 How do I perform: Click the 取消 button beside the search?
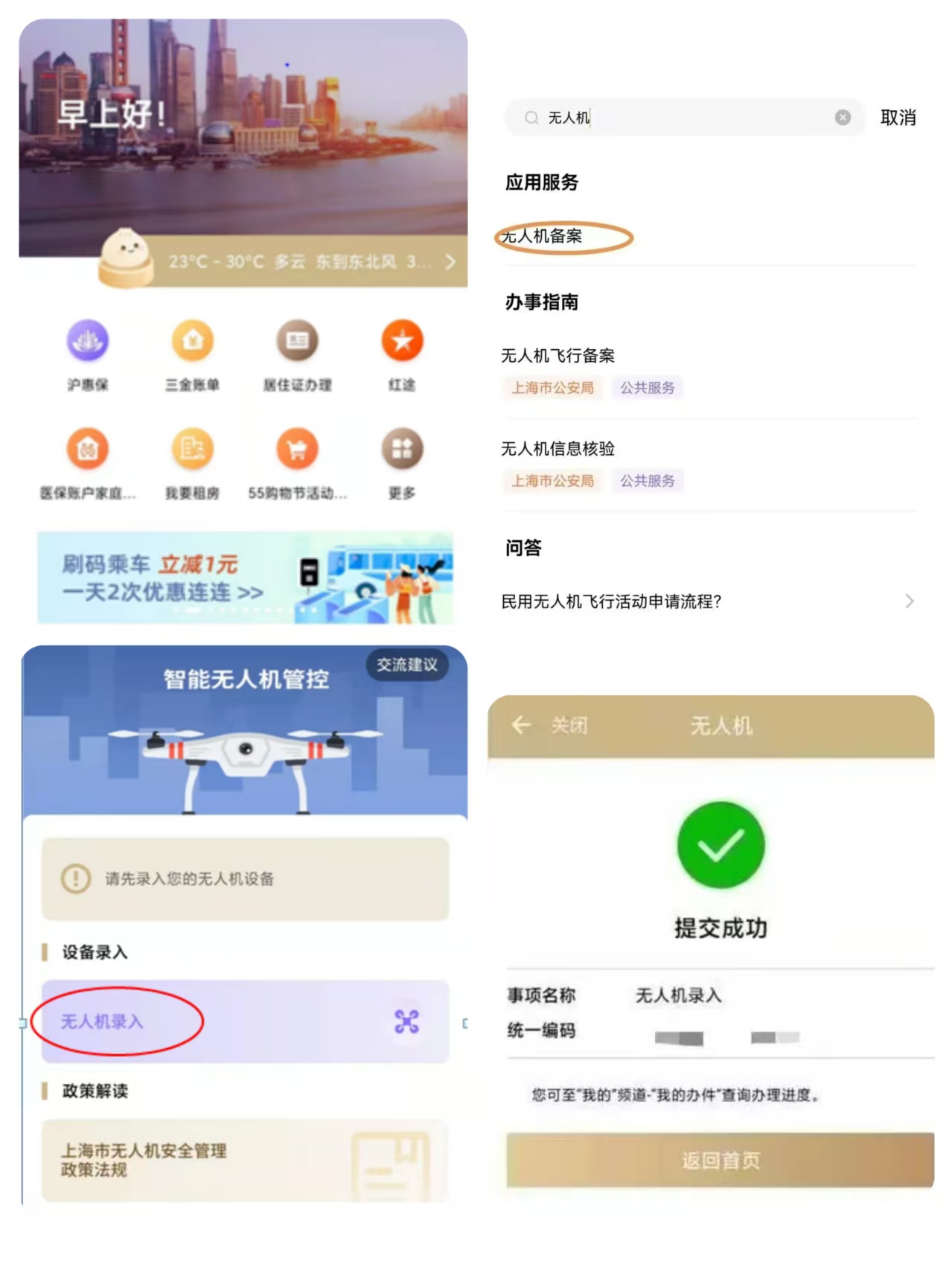(898, 118)
